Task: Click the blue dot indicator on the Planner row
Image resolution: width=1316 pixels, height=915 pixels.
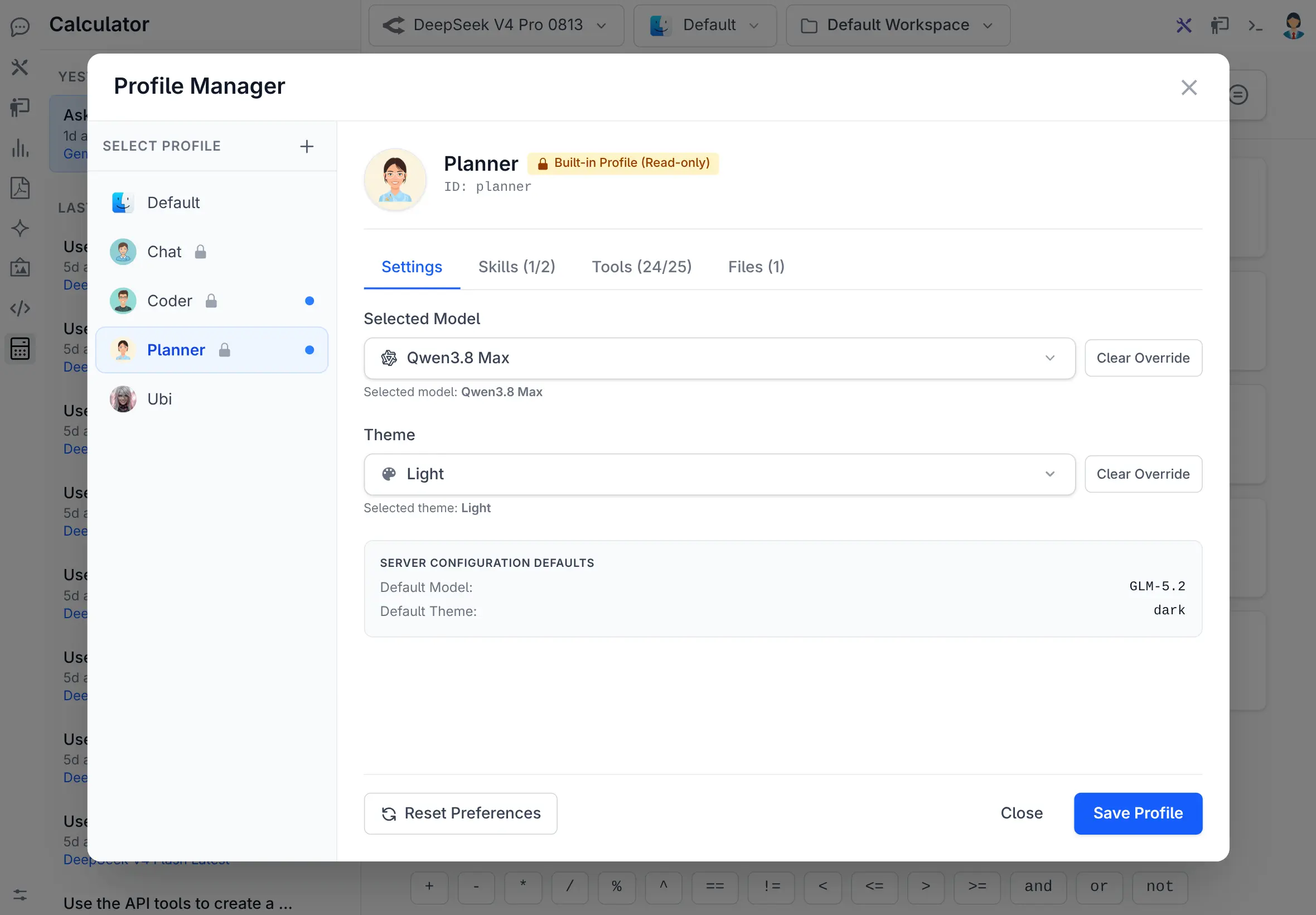Action: coord(309,350)
